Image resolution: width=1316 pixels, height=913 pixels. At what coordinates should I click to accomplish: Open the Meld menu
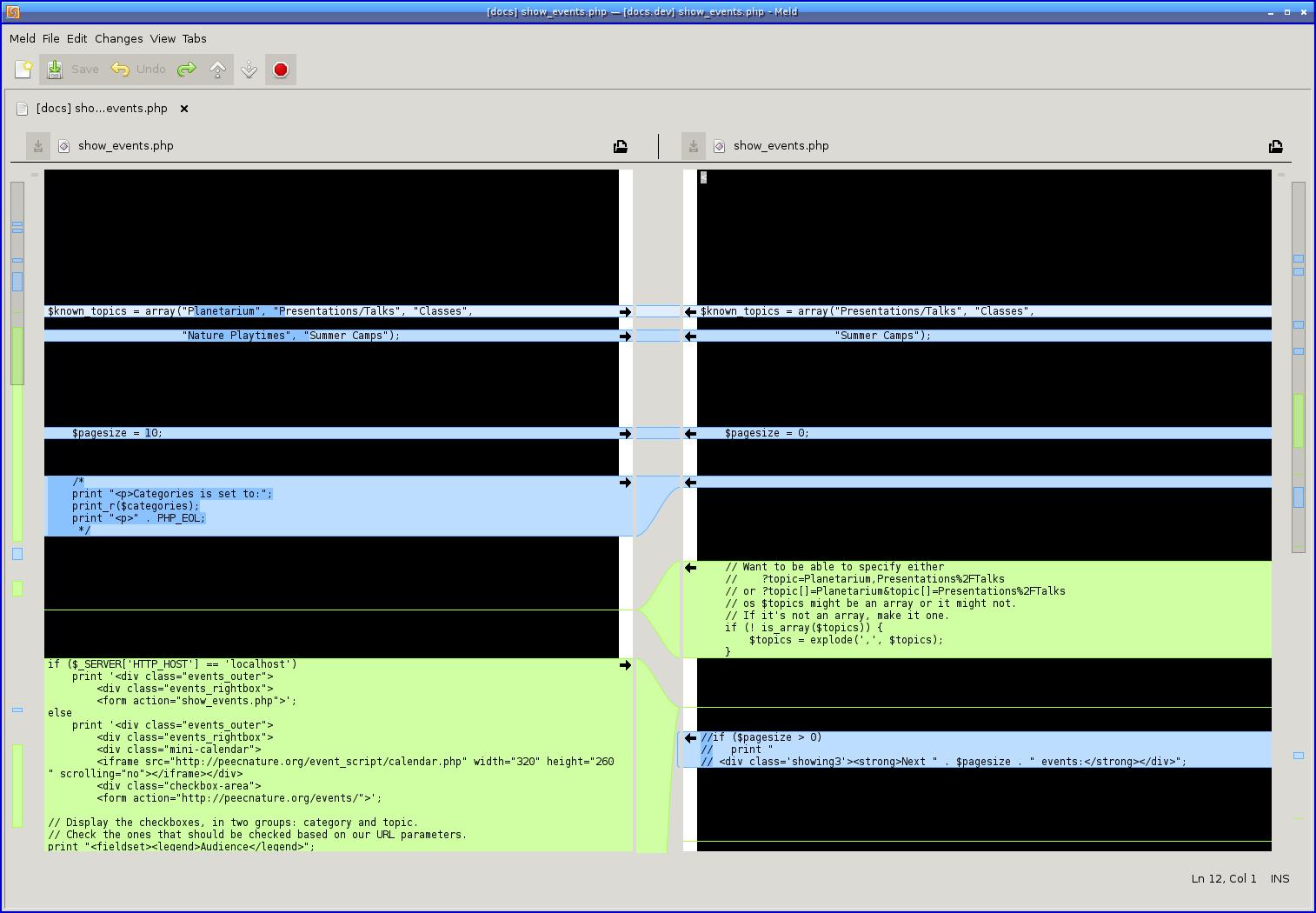(23, 38)
